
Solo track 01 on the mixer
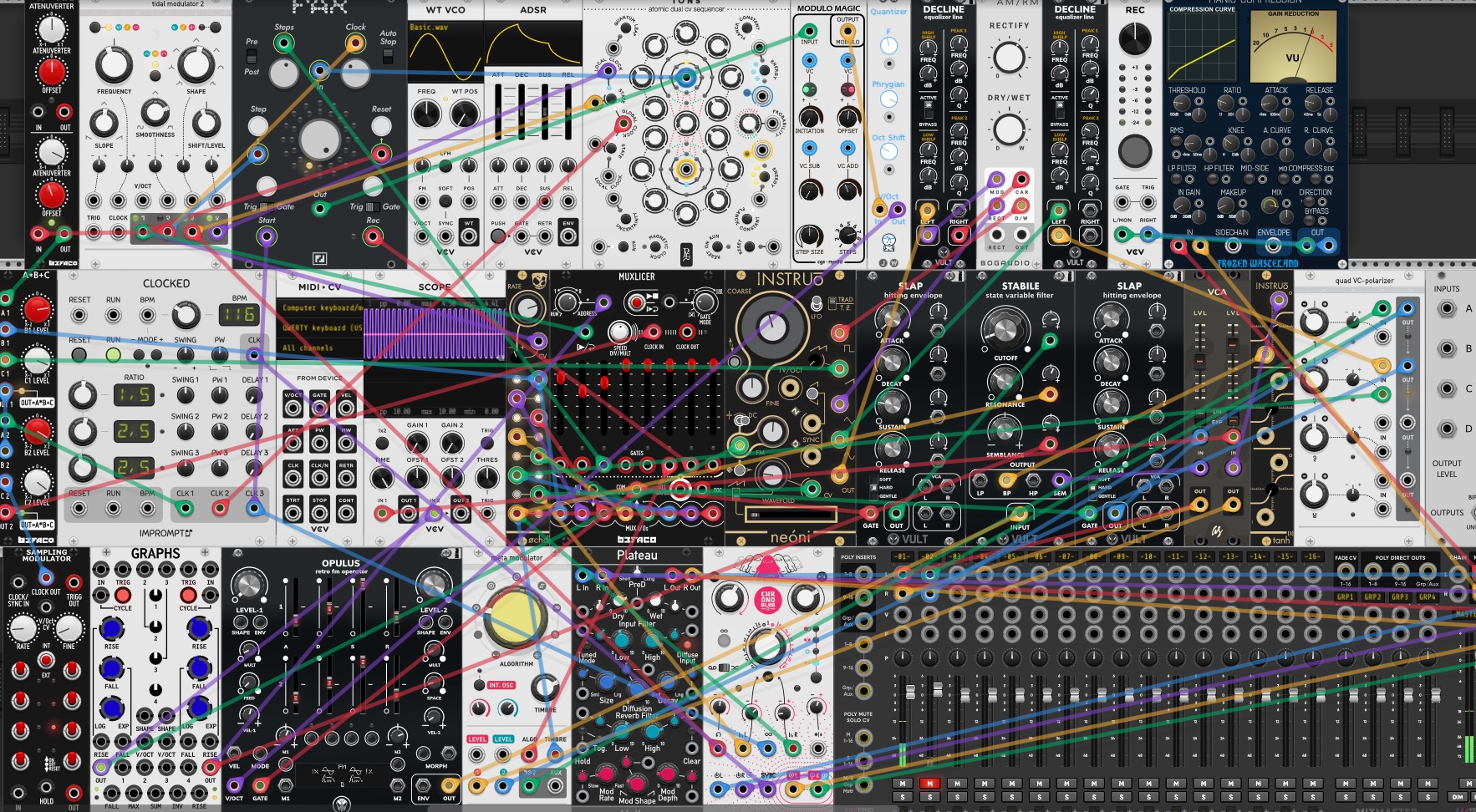902,798
